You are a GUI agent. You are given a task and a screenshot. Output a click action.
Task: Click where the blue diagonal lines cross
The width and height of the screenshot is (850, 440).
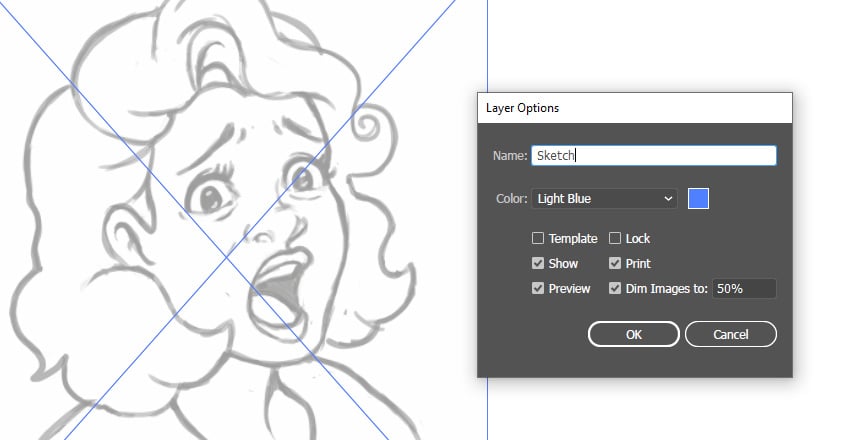(x=228, y=256)
